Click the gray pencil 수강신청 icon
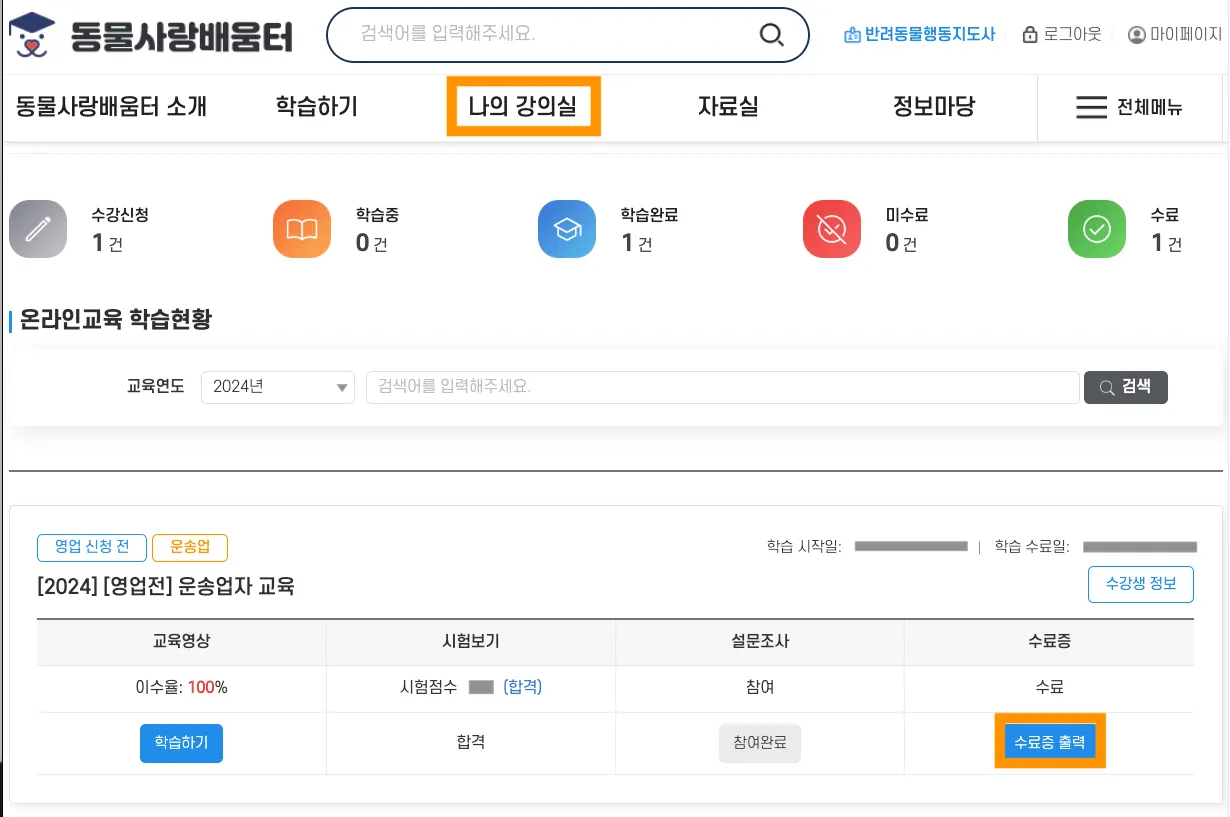The height and width of the screenshot is (817, 1230). click(38, 229)
